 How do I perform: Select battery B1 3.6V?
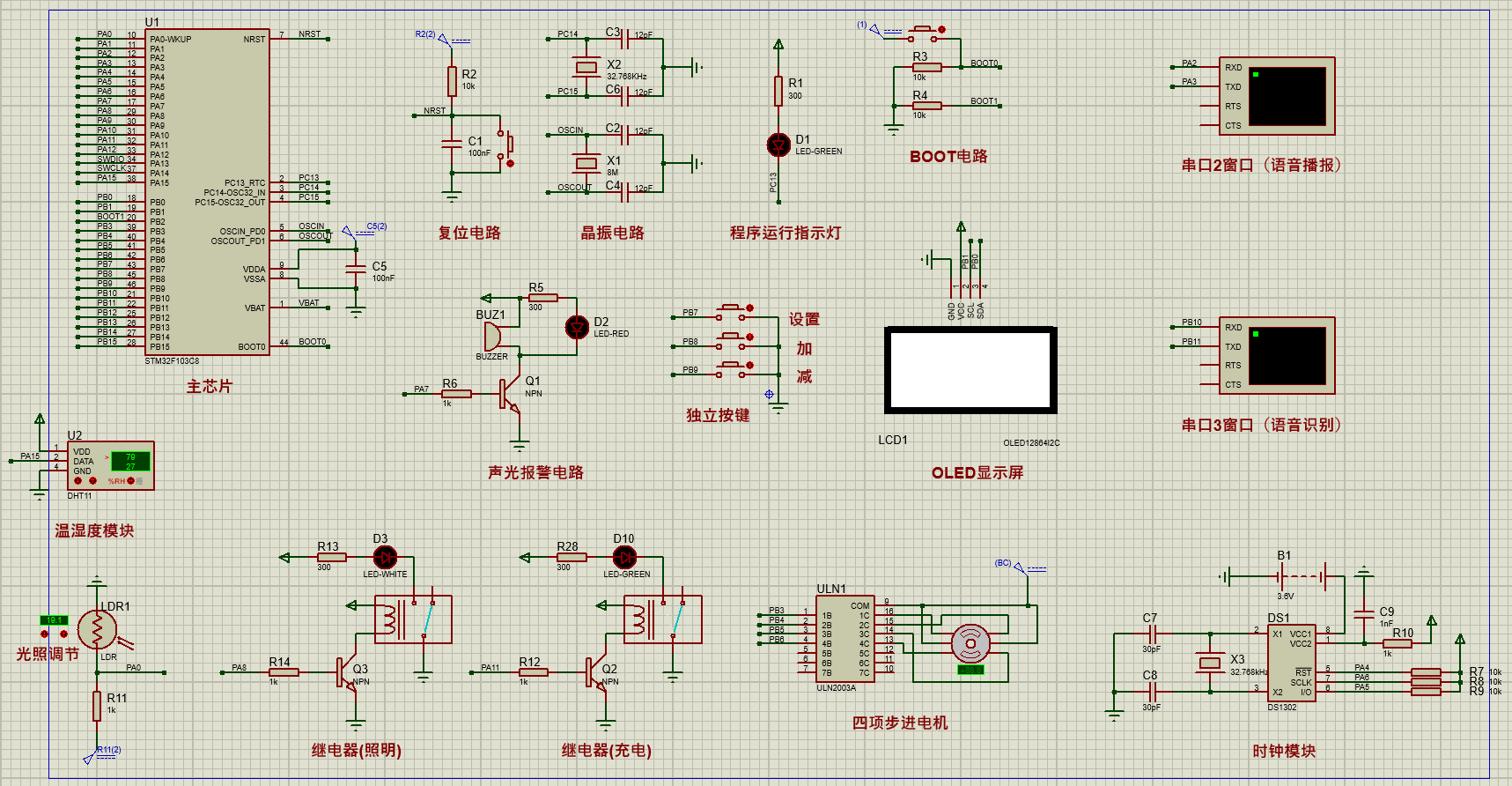1303,577
